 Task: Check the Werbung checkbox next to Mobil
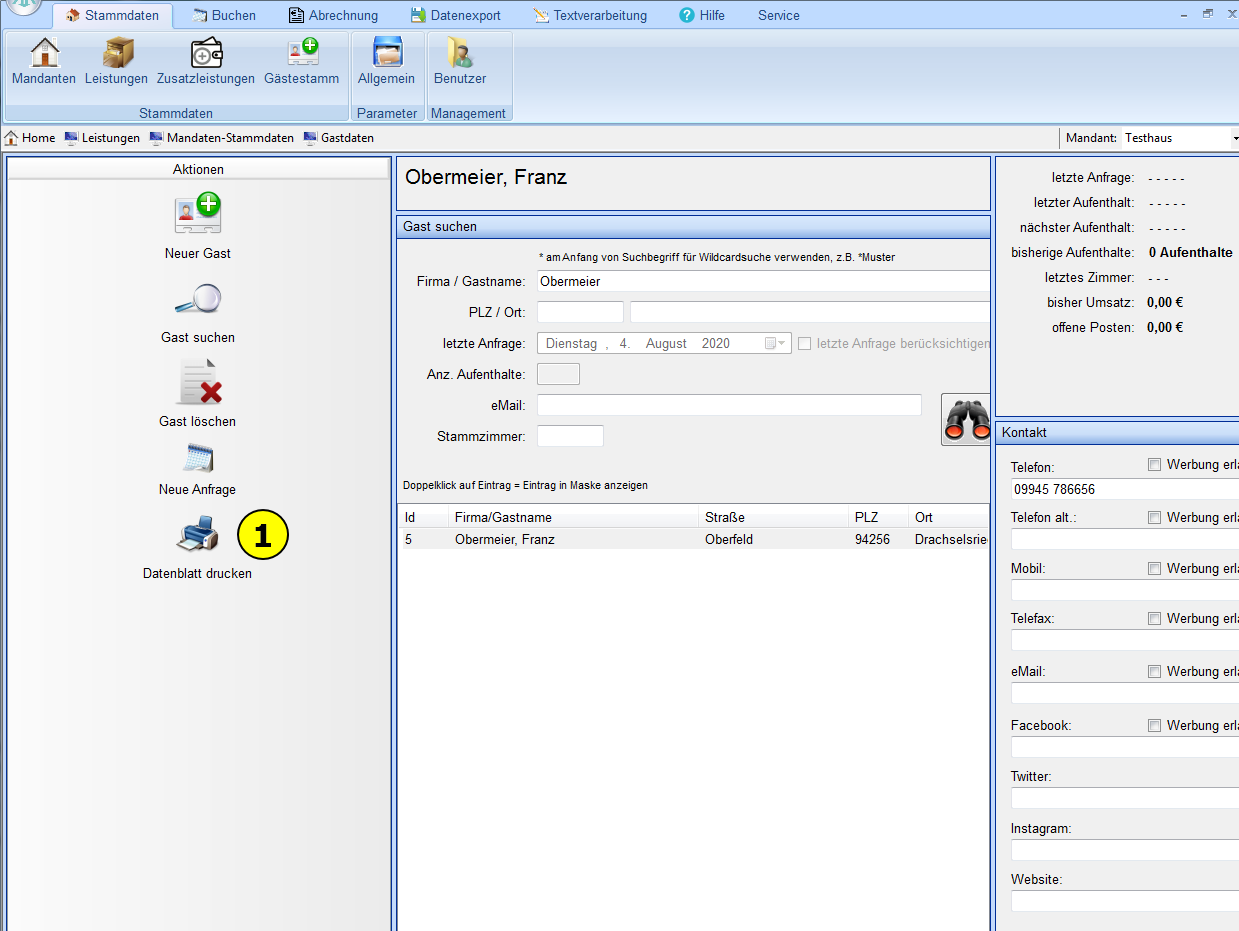point(1154,568)
